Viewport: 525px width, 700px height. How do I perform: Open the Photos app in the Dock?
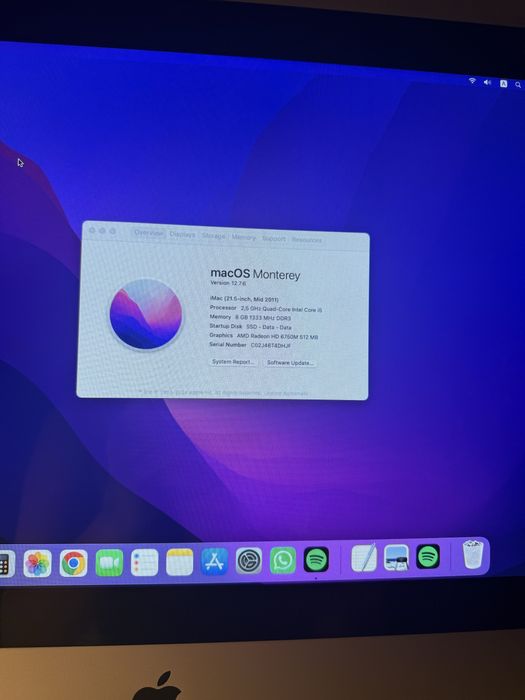tap(38, 563)
